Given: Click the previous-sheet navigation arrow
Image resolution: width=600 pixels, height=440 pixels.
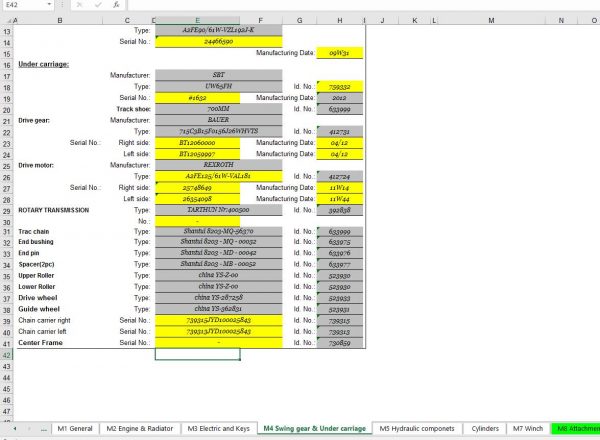Looking at the screenshot, I should 15,429.
